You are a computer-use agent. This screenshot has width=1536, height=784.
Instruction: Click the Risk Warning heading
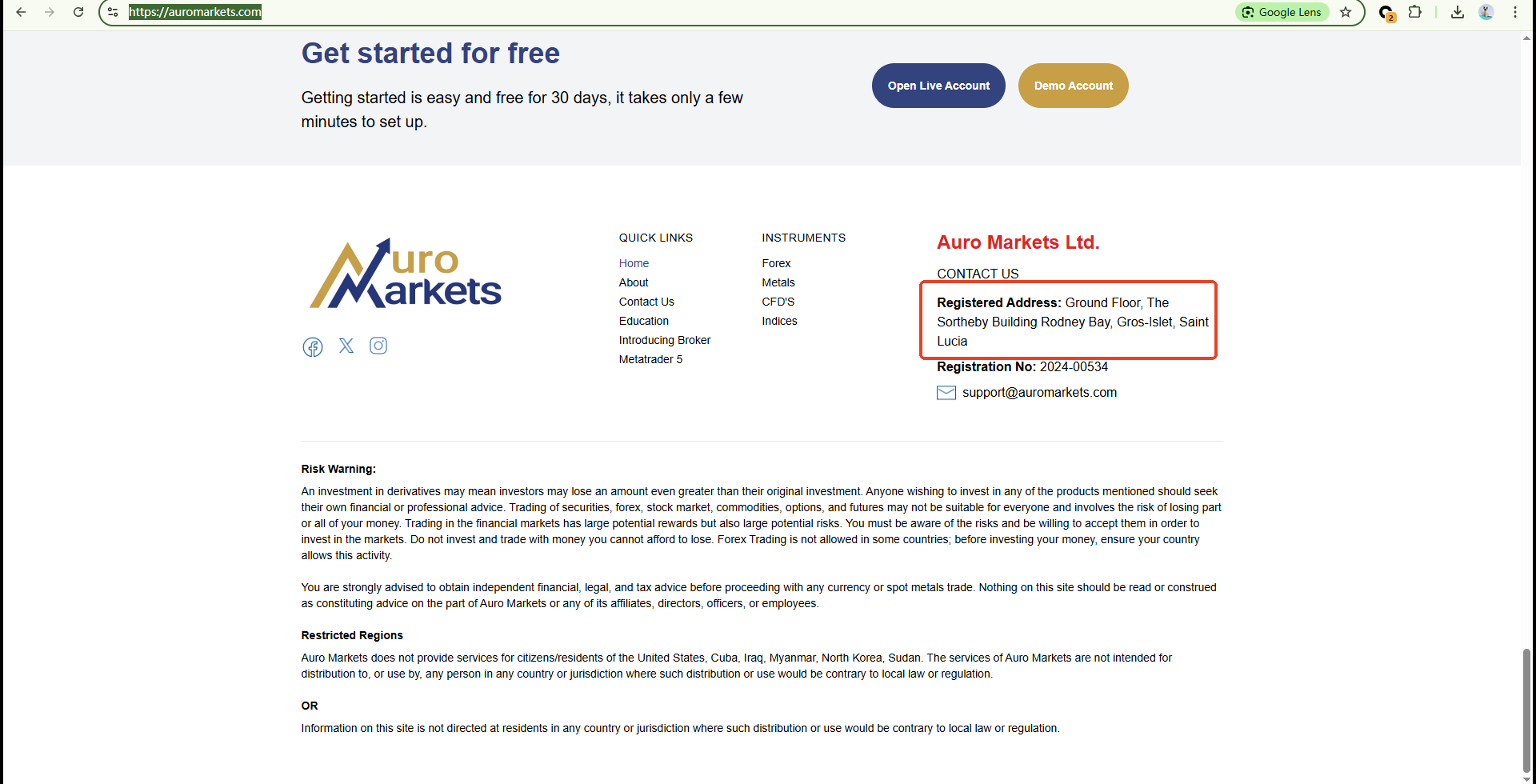pos(338,469)
